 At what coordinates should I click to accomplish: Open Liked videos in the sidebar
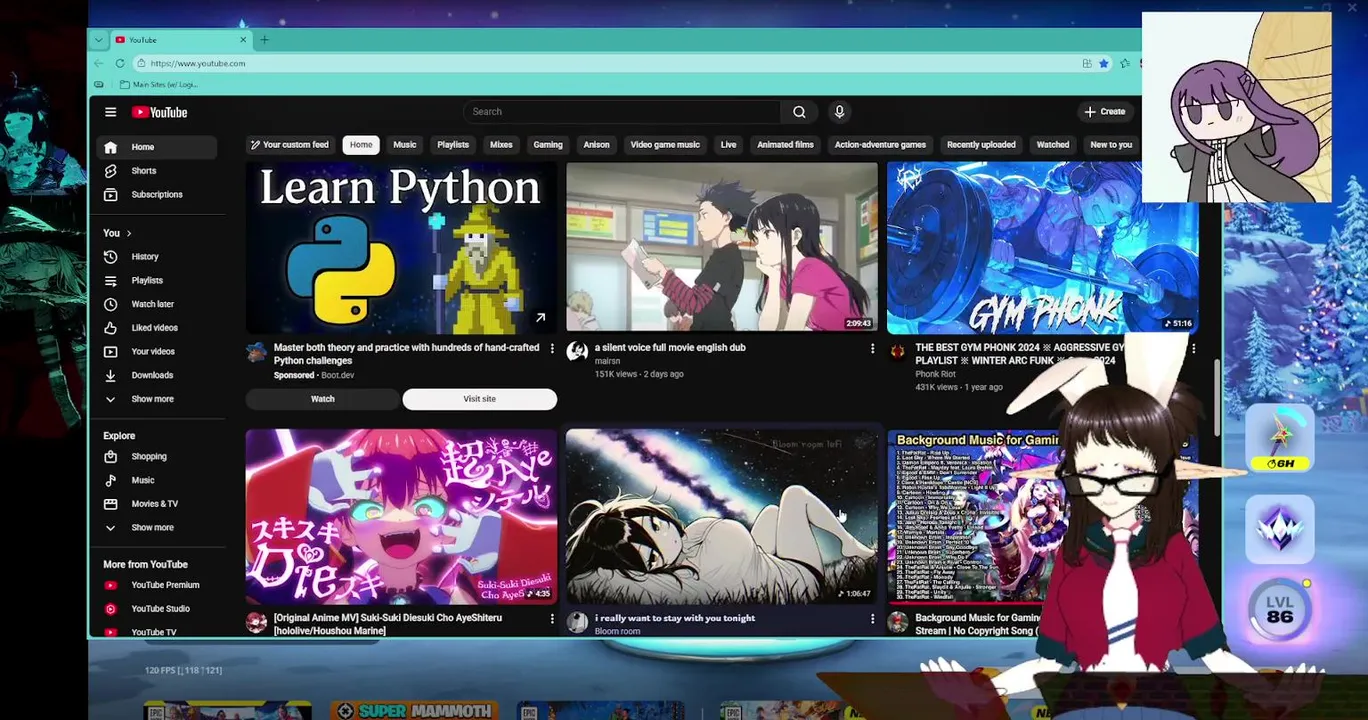(x=158, y=328)
